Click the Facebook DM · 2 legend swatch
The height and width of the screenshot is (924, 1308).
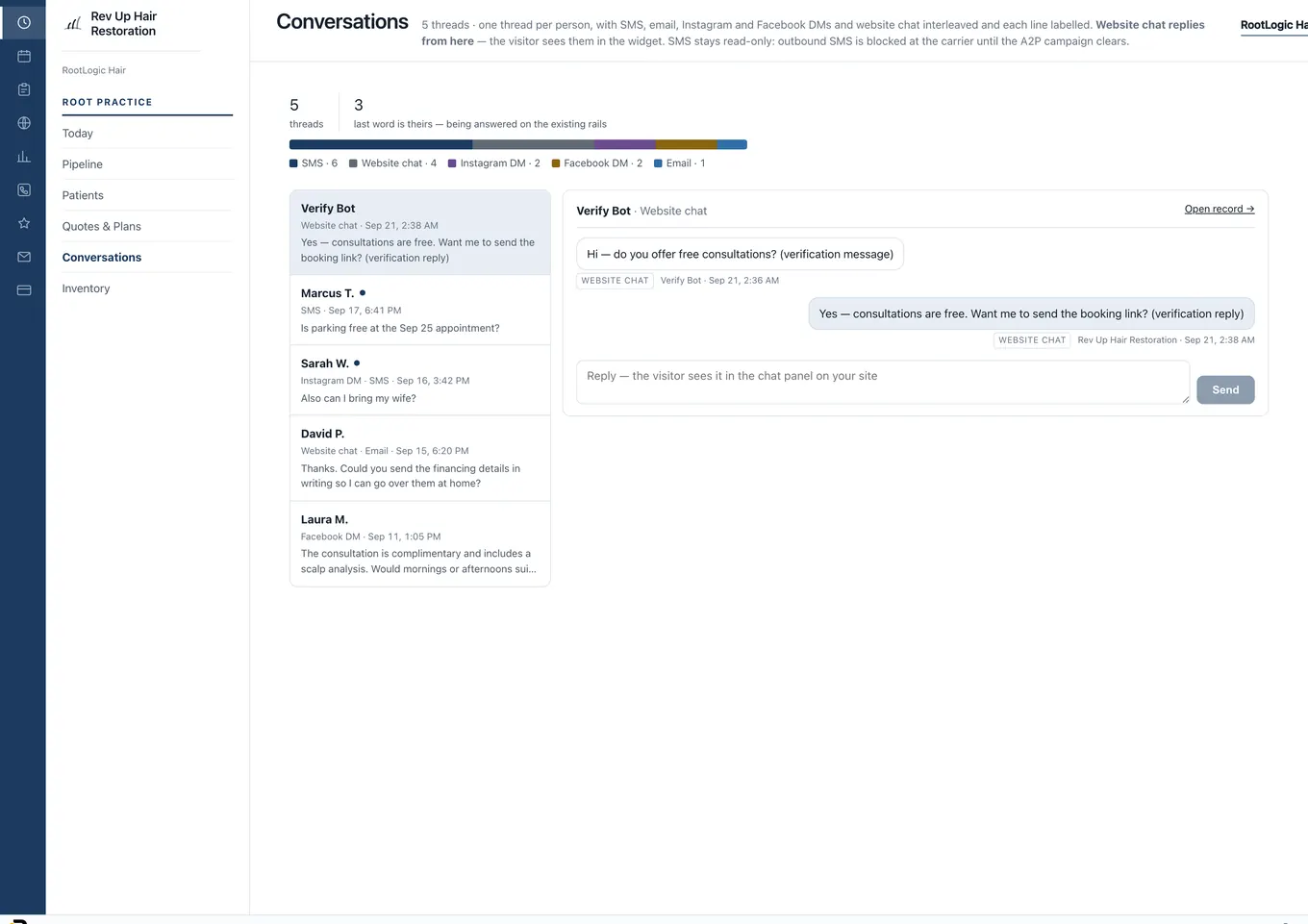[x=556, y=163]
